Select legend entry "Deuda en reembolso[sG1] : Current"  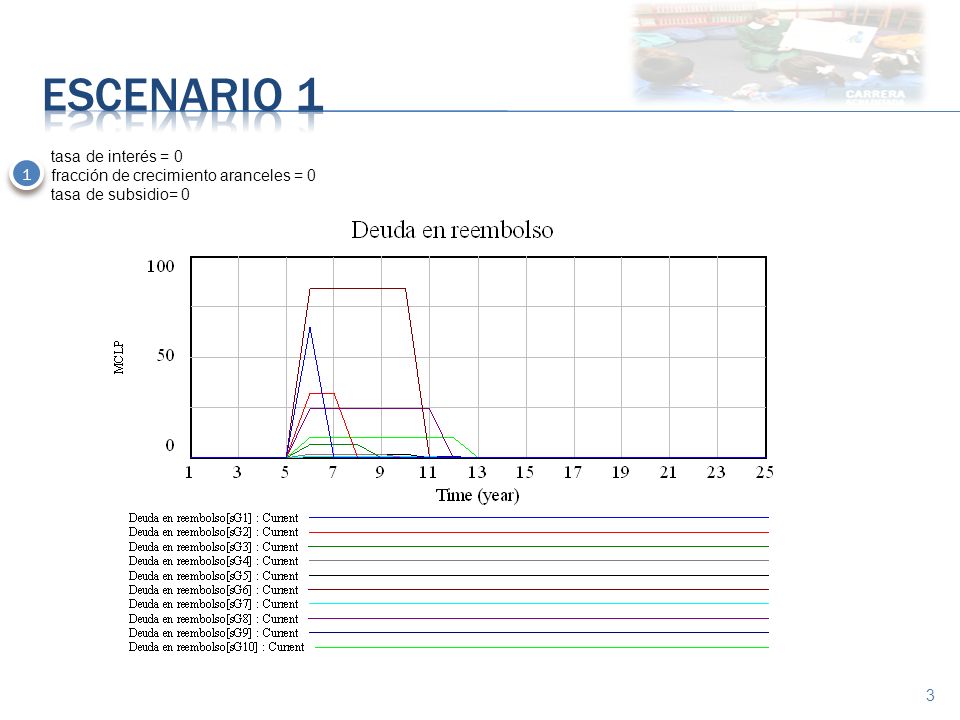[x=213, y=518]
